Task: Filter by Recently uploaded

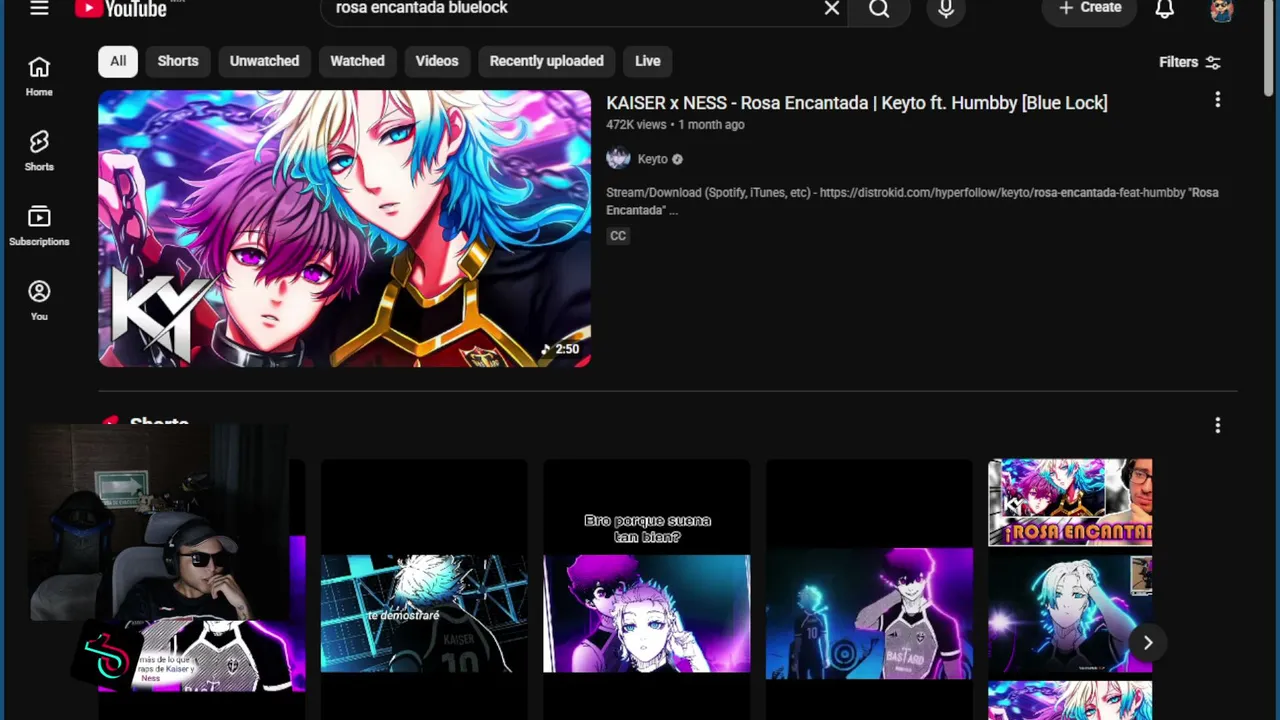Action: pyautogui.click(x=546, y=61)
